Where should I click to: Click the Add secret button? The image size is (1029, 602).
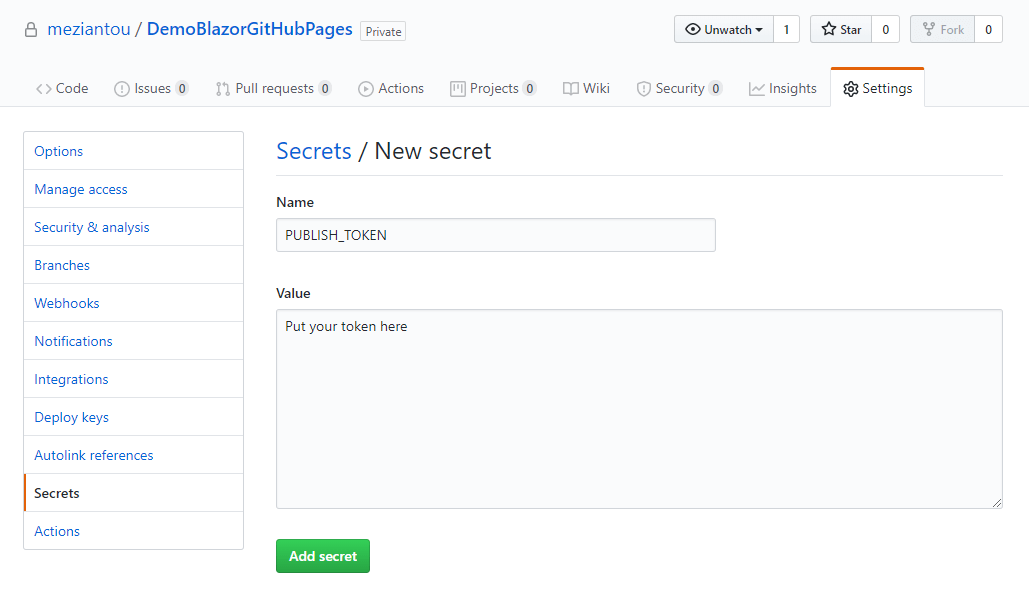323,556
